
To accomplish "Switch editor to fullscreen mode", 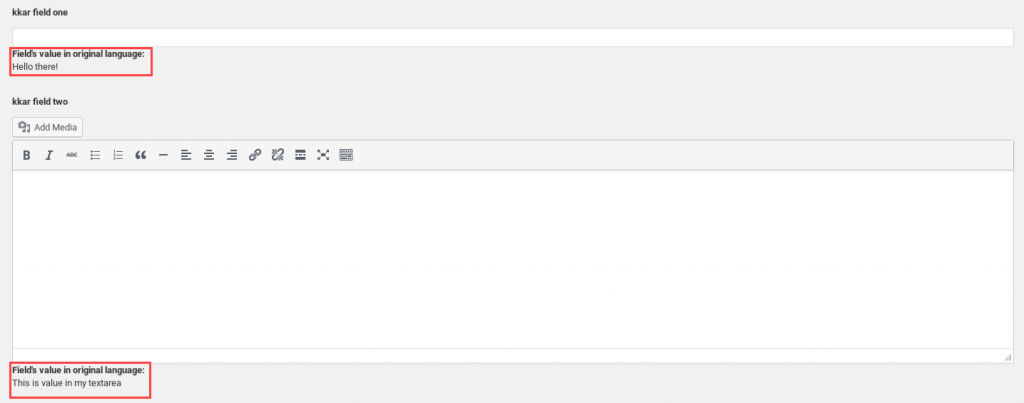I will click(323, 155).
